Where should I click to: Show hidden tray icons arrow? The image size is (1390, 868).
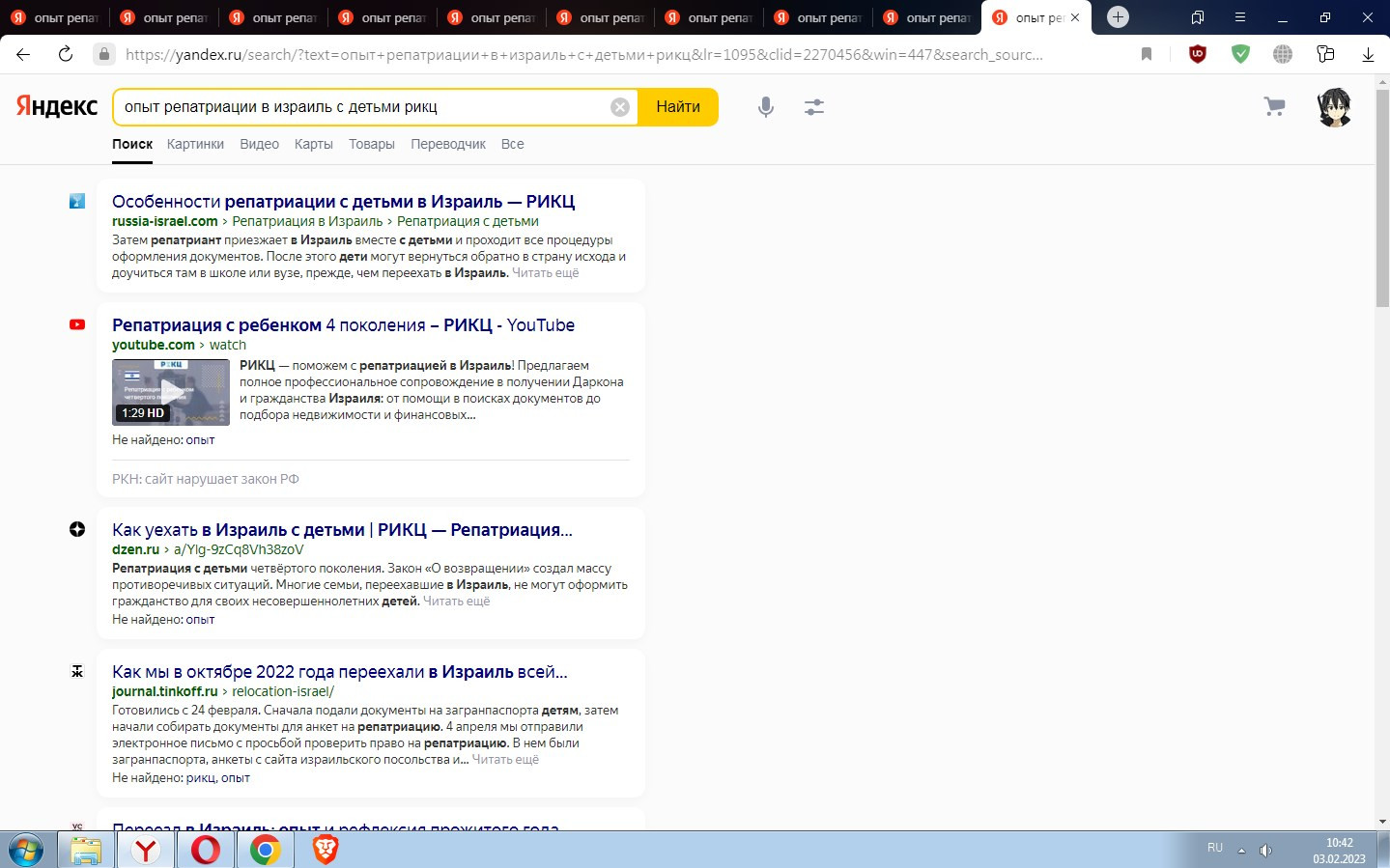pyautogui.click(x=1241, y=851)
